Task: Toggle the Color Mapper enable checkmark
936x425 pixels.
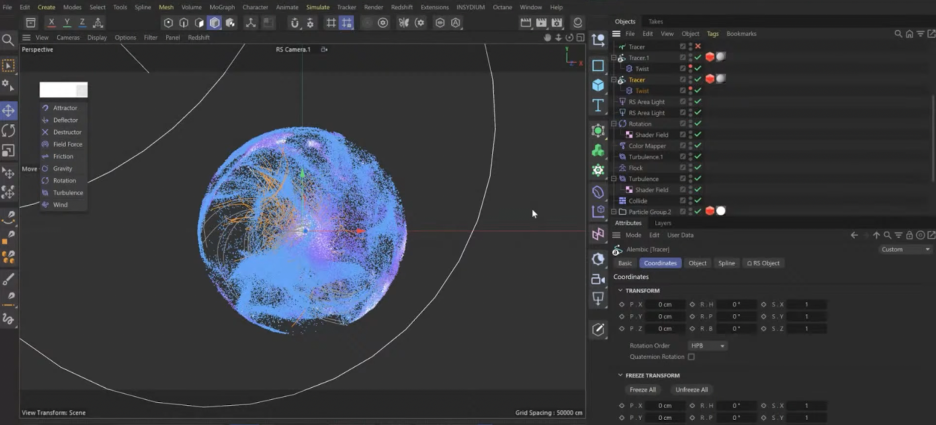Action: 698,146
